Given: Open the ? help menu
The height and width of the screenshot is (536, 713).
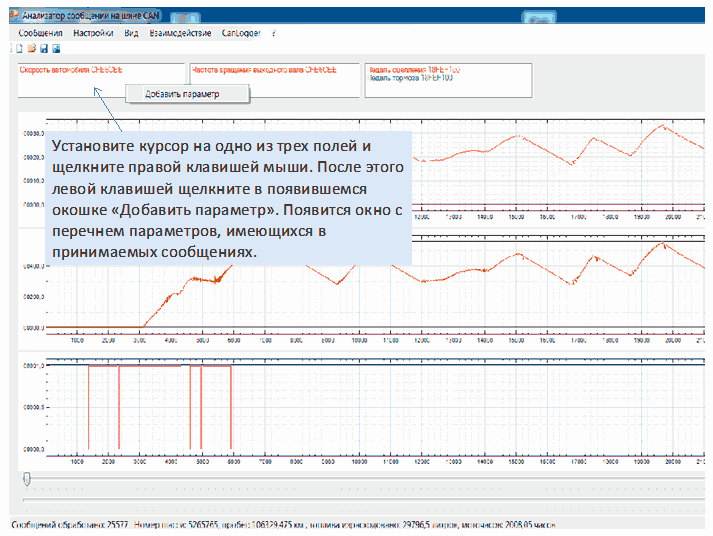Looking at the screenshot, I should pos(273,33).
